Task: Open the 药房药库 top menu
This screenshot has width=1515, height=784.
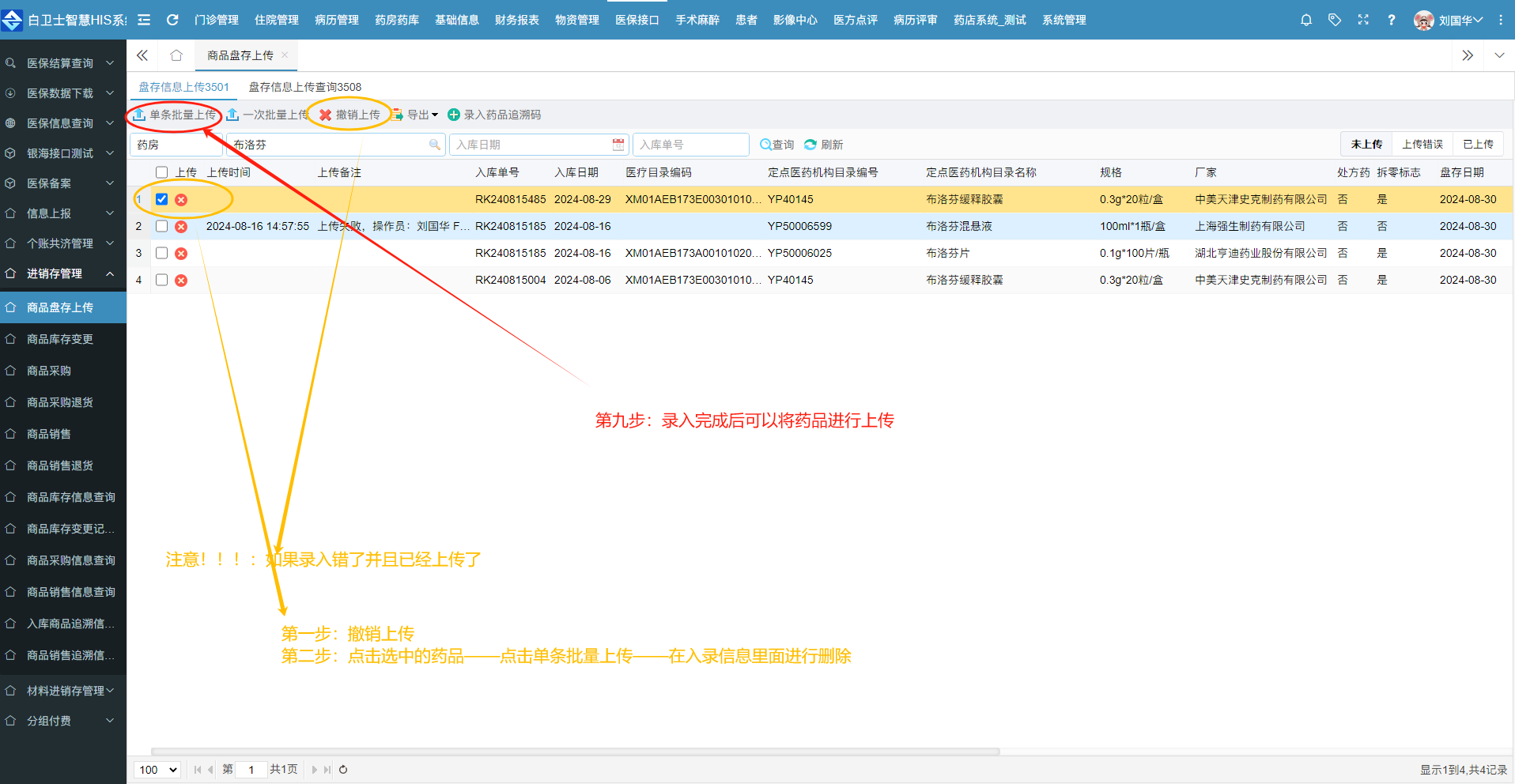Action: point(396,20)
